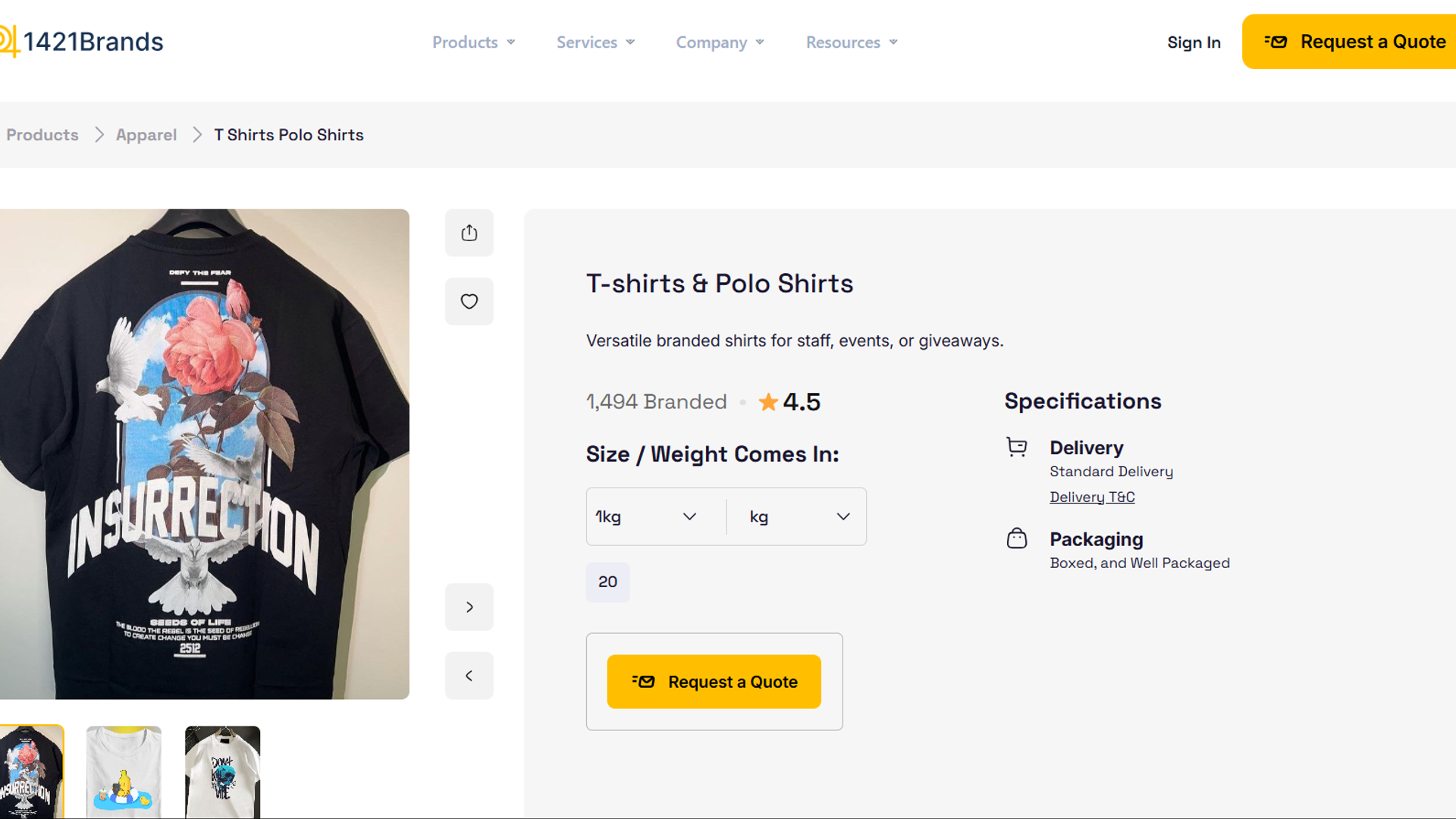Open the 1kg weight dropdown
The image size is (1456, 819).
click(654, 516)
